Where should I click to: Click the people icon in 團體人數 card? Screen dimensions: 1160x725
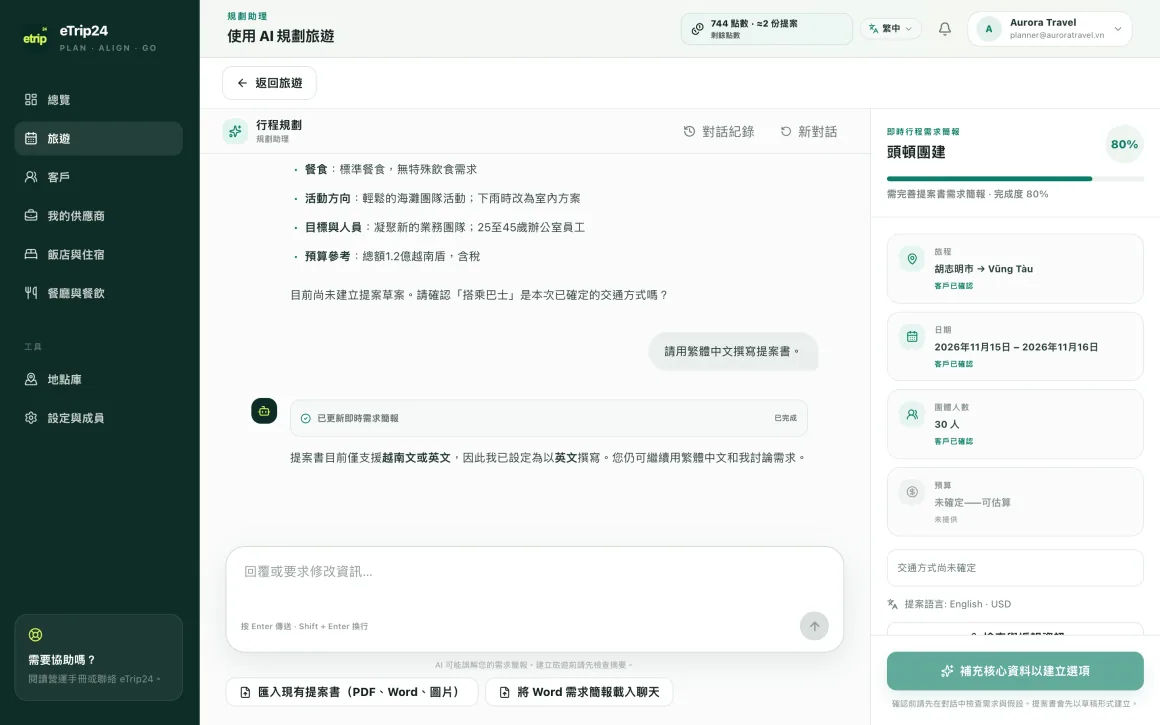coord(912,414)
